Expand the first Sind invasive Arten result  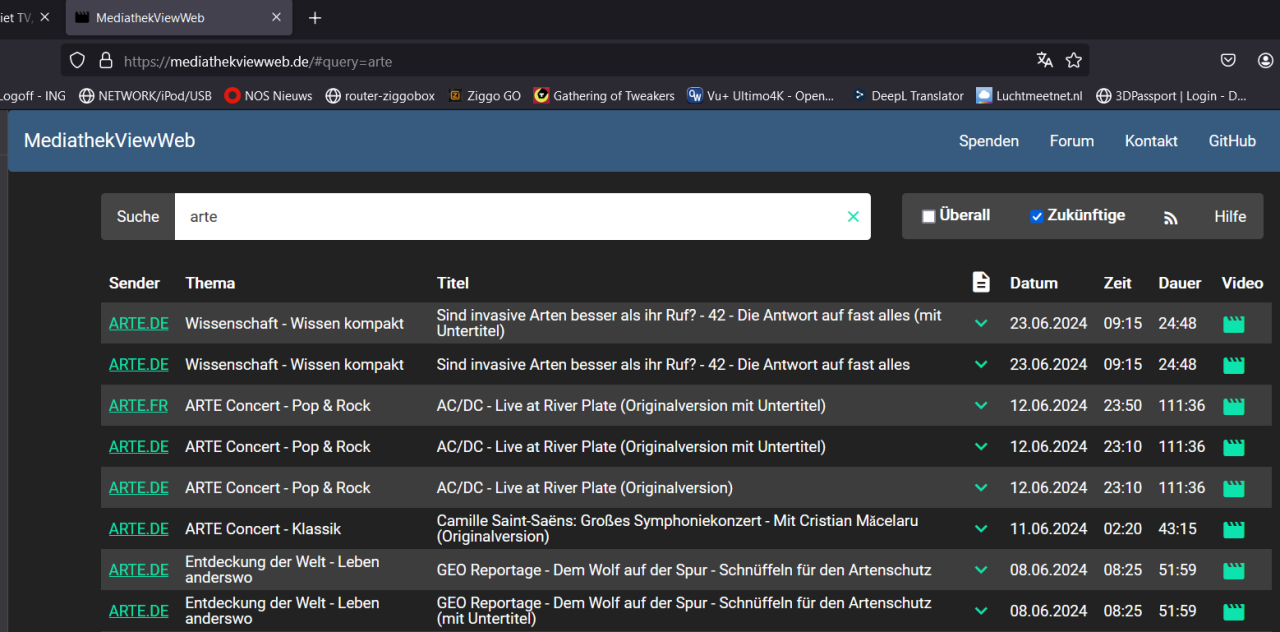click(x=981, y=323)
